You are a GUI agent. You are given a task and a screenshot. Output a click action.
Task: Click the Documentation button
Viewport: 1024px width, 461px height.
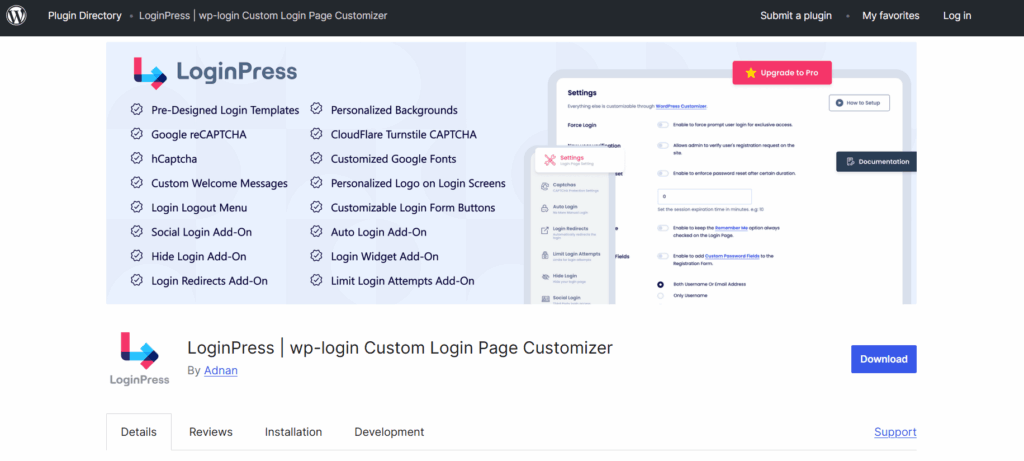[876, 161]
